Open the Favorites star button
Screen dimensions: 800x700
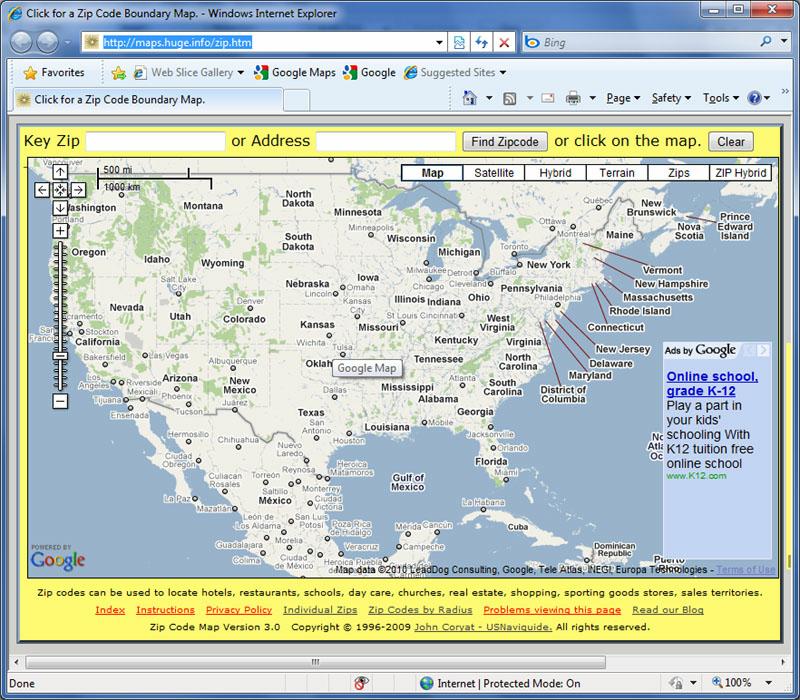pyautogui.click(x=54, y=72)
